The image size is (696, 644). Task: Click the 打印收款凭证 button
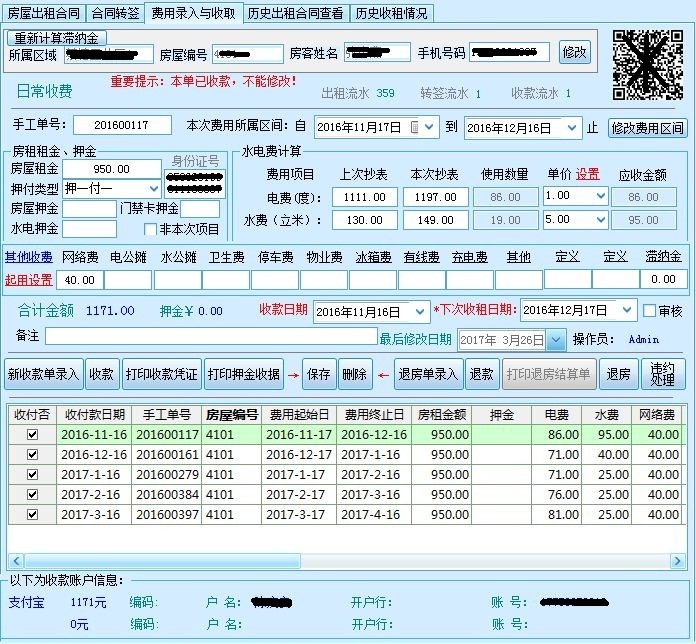(x=161, y=374)
